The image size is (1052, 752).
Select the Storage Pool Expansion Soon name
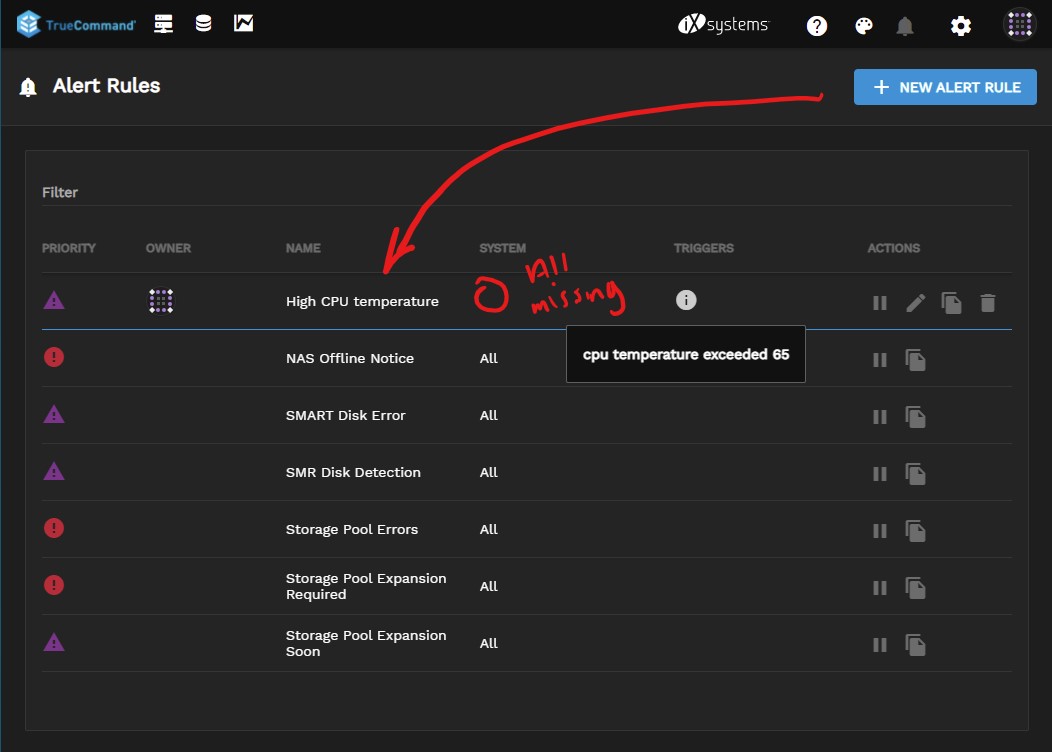366,643
